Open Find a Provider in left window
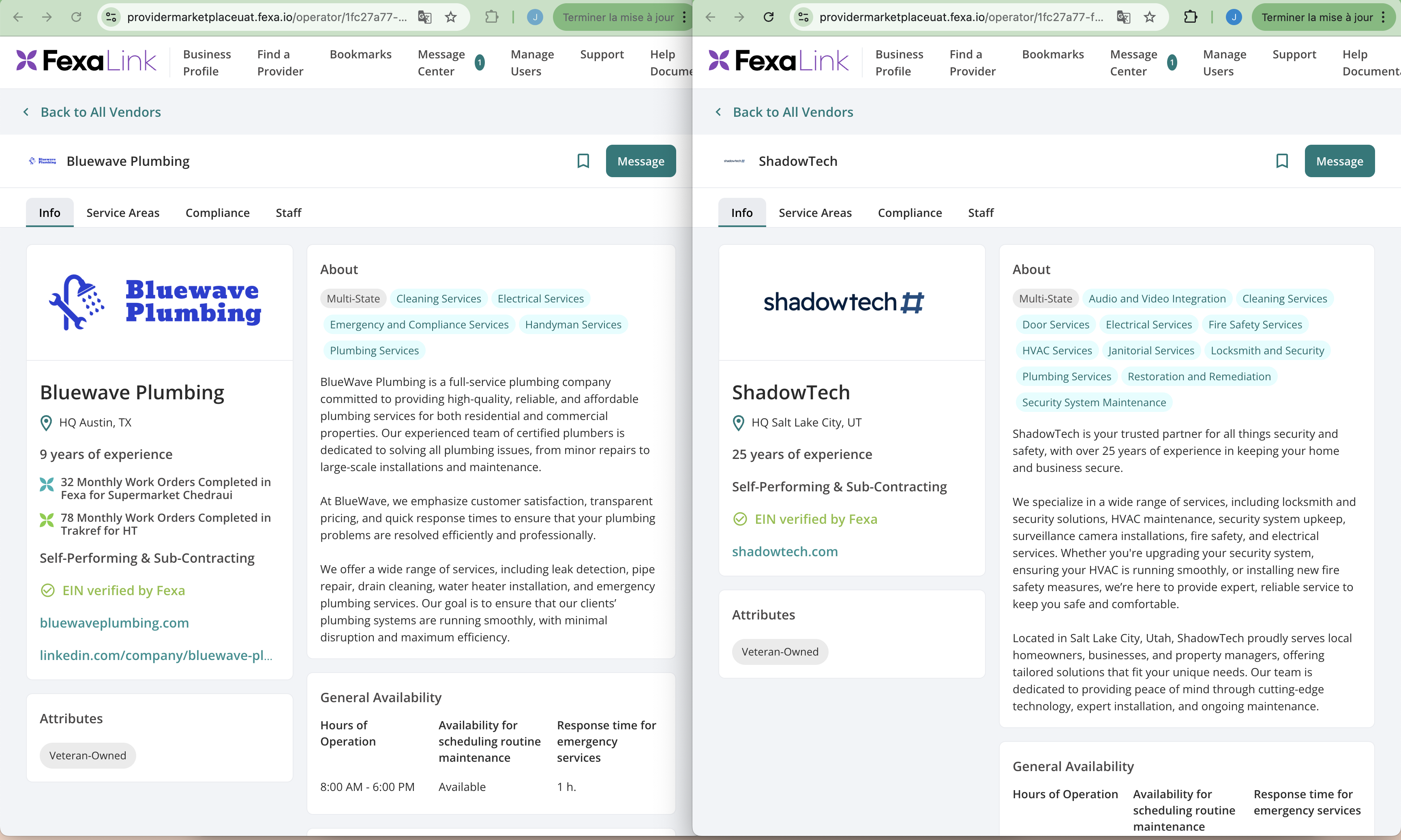 (280, 62)
